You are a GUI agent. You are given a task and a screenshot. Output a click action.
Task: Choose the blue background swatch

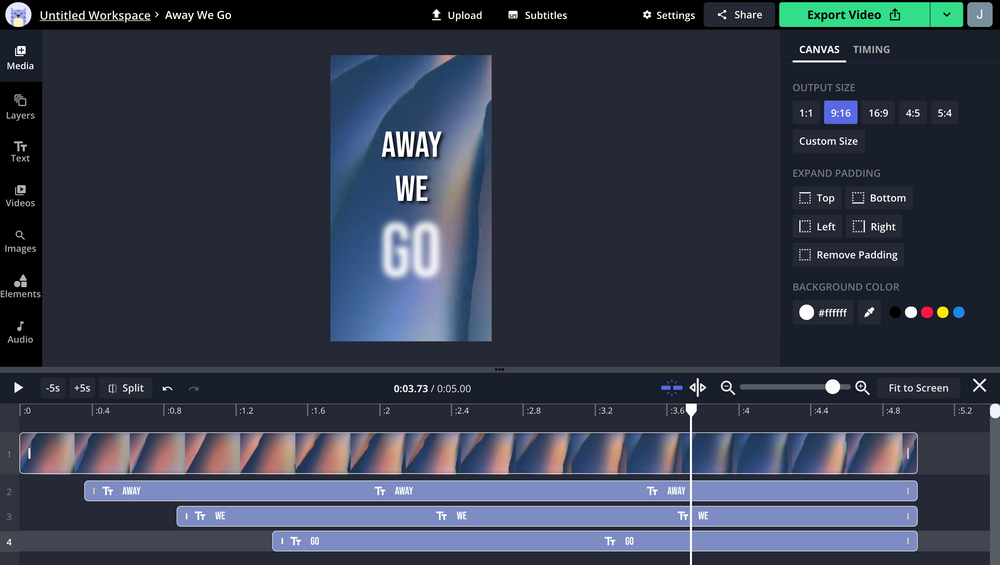tap(959, 312)
